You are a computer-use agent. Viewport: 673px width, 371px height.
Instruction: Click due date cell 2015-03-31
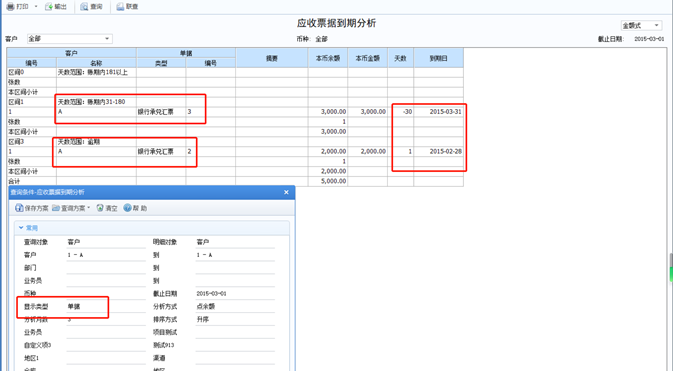(438, 112)
